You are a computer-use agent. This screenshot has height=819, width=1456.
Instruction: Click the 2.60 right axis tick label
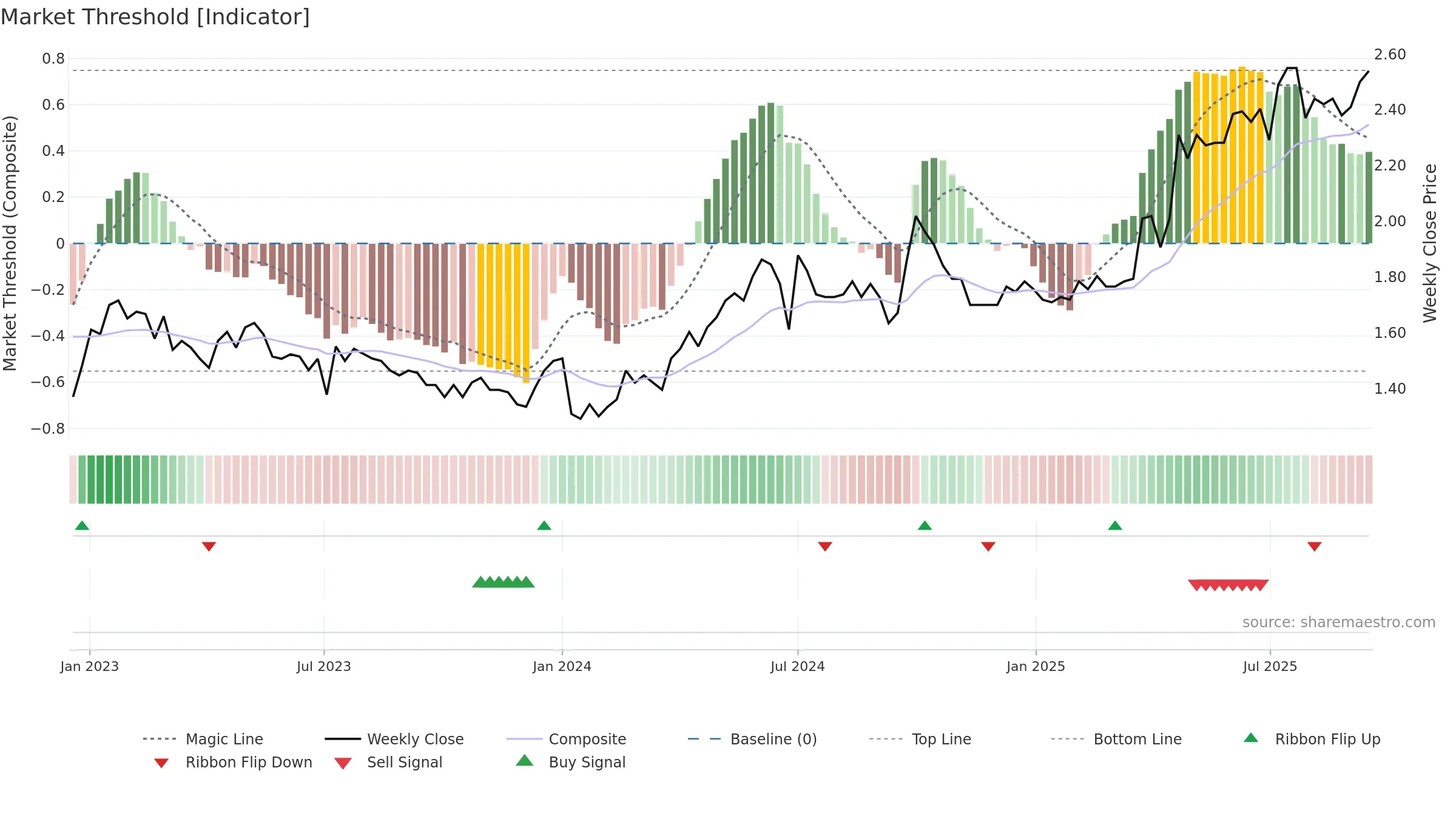[1390, 55]
